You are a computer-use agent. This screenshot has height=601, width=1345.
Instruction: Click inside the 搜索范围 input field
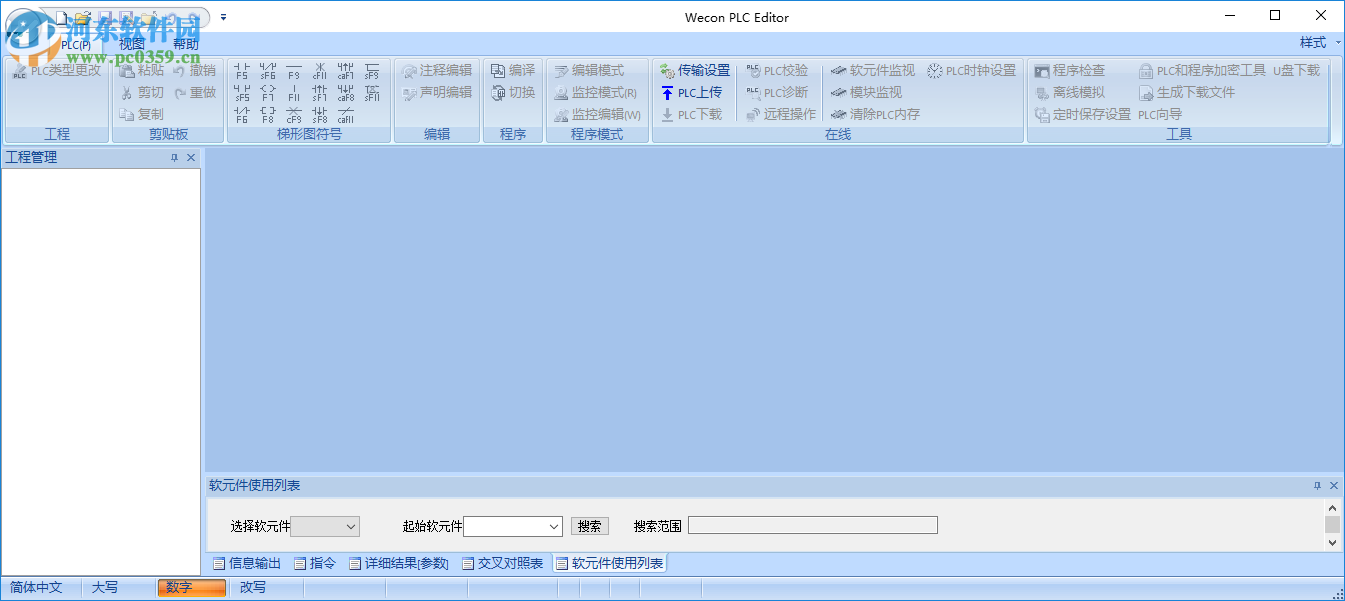click(x=812, y=524)
